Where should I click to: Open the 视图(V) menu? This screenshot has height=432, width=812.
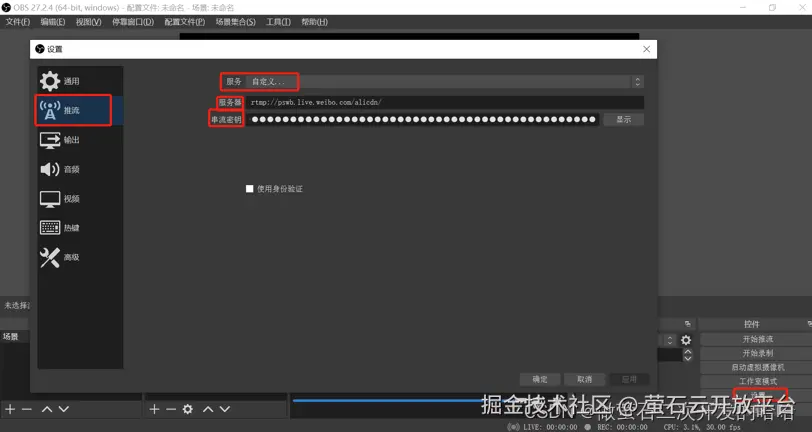pos(89,22)
